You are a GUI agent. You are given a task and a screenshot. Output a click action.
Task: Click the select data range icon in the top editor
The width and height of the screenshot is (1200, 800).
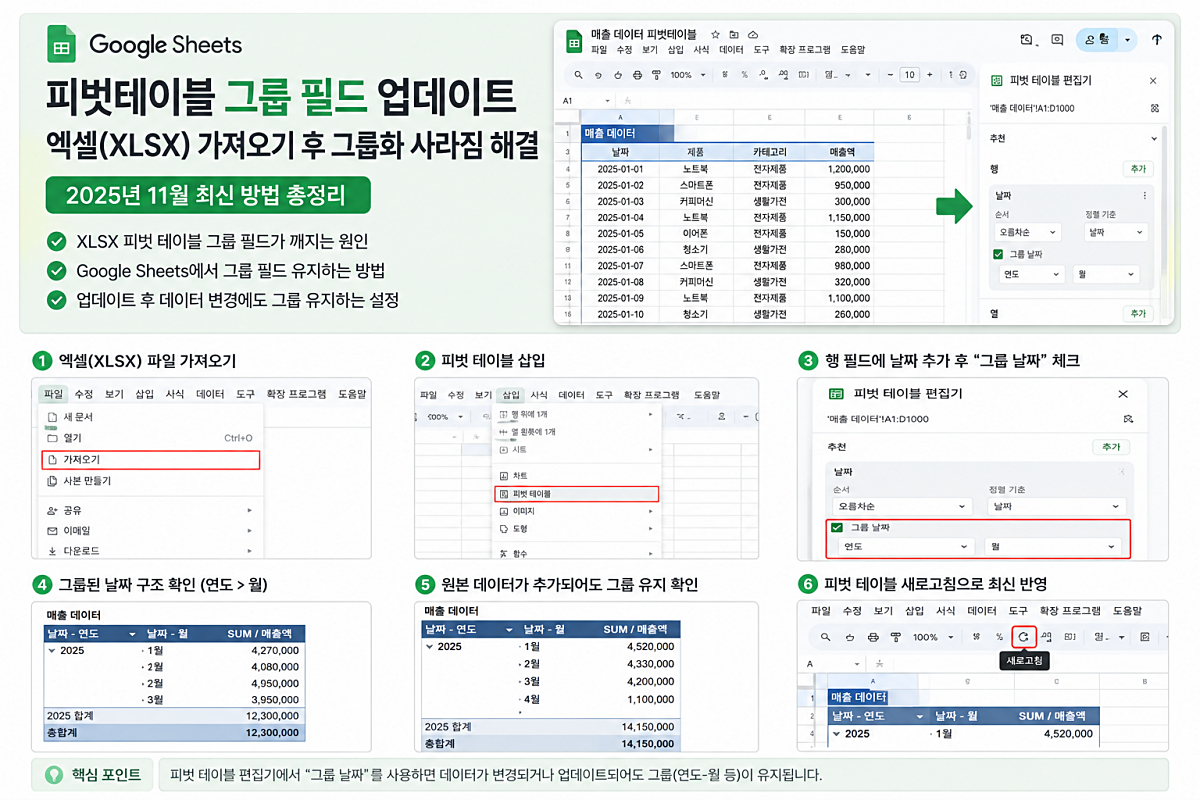point(1153,108)
